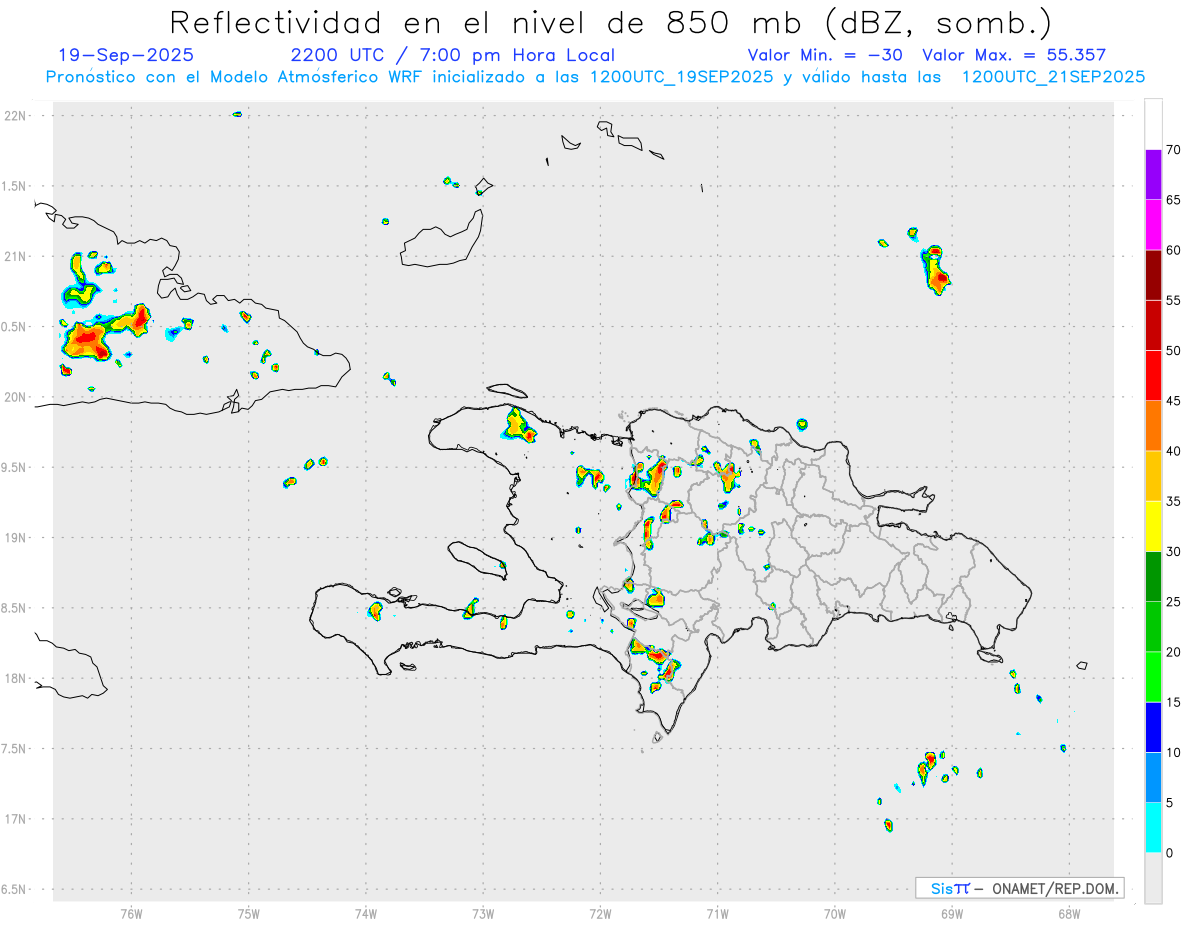Click the purple 65–70 dBZ color bar segment
This screenshot has height=927, width=1200.
coord(1153,175)
